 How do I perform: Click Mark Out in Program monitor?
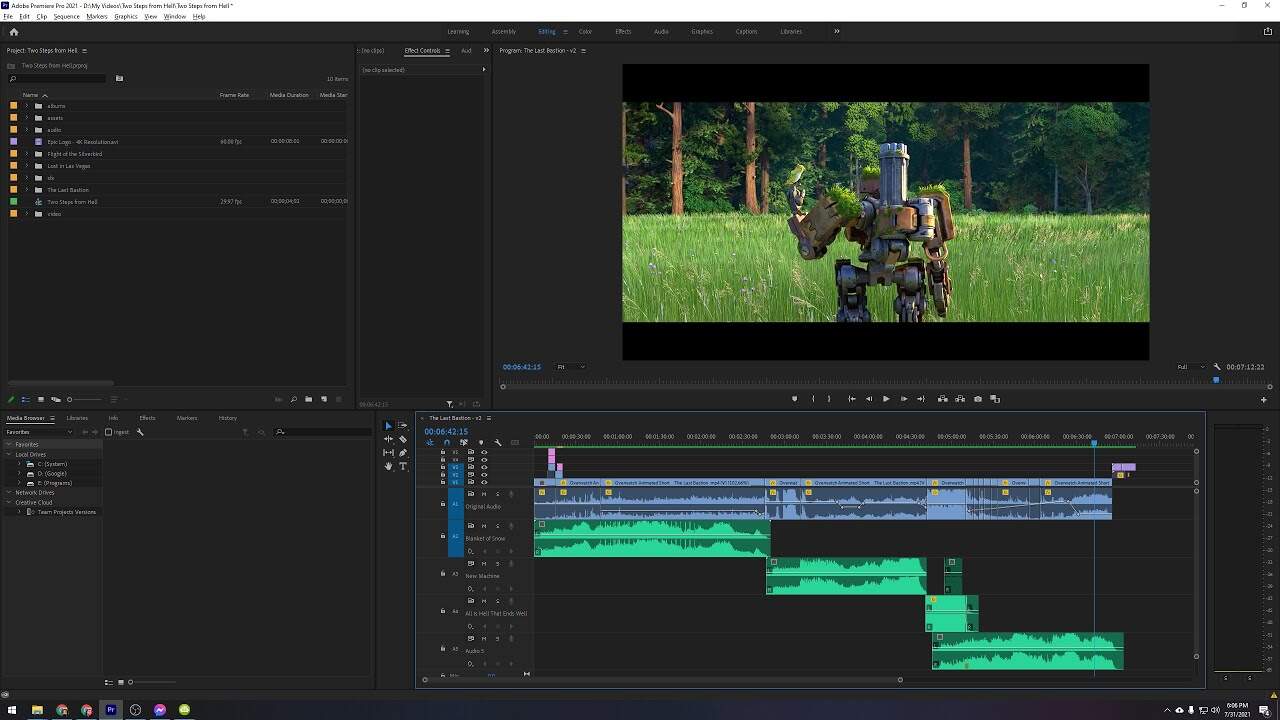(829, 399)
